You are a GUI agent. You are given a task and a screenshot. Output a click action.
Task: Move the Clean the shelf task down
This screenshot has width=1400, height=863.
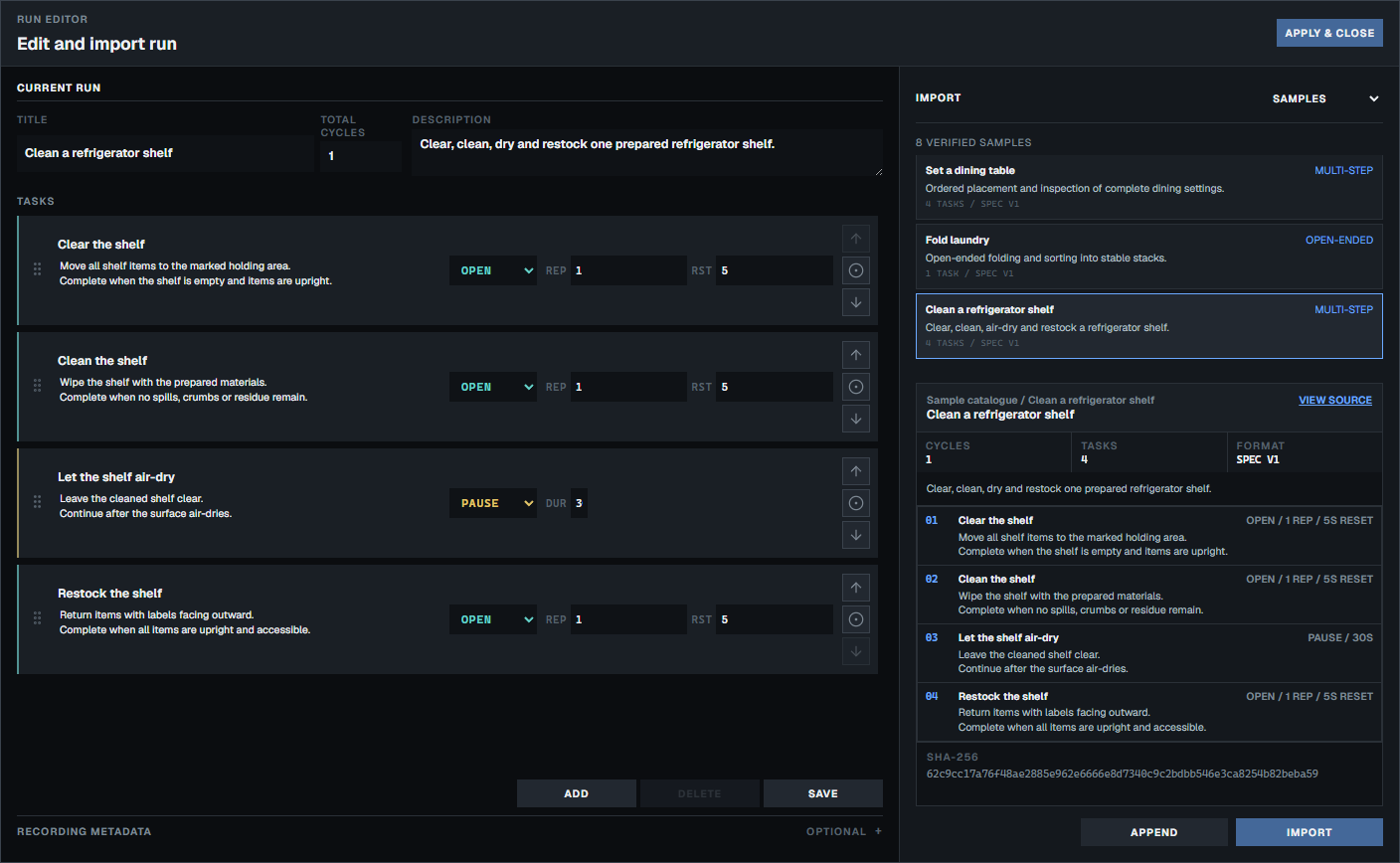click(856, 419)
